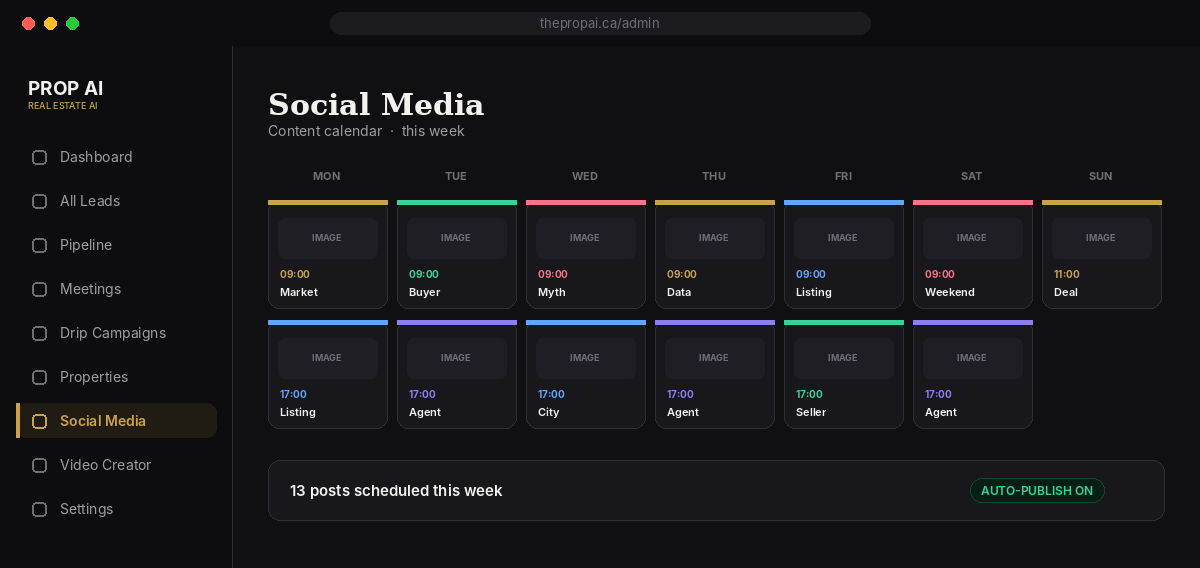Select Drip Campaigns label
Screen dimensions: 1200x568
(x=113, y=333)
